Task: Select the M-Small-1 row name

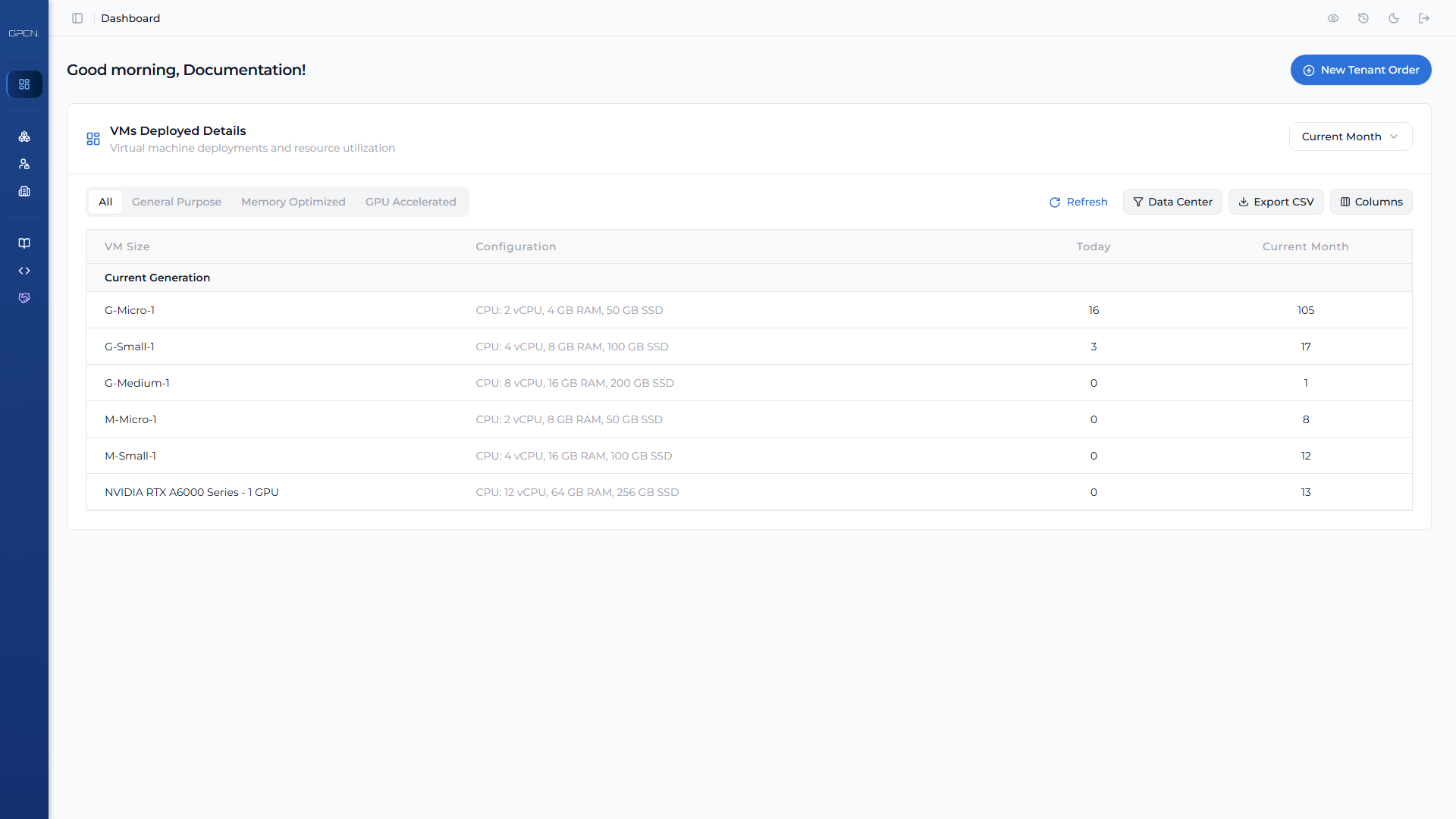Action: coord(130,456)
